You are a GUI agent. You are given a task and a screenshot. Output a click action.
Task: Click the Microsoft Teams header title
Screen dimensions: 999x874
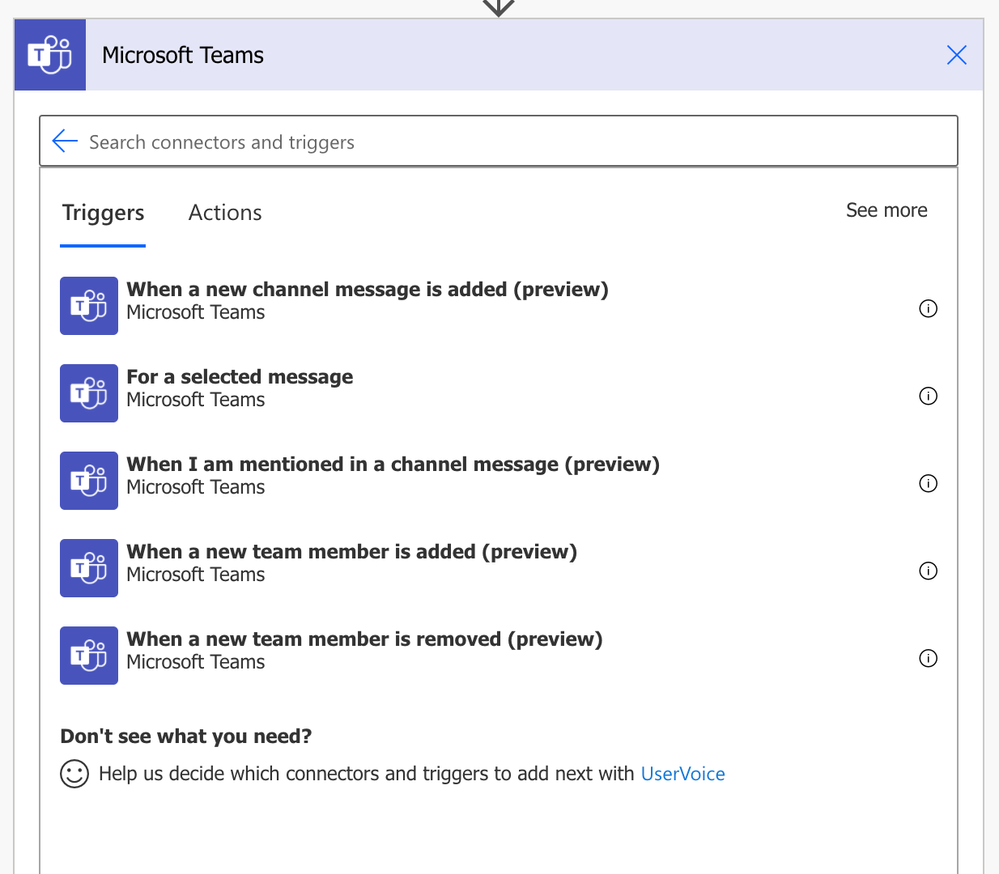point(183,55)
